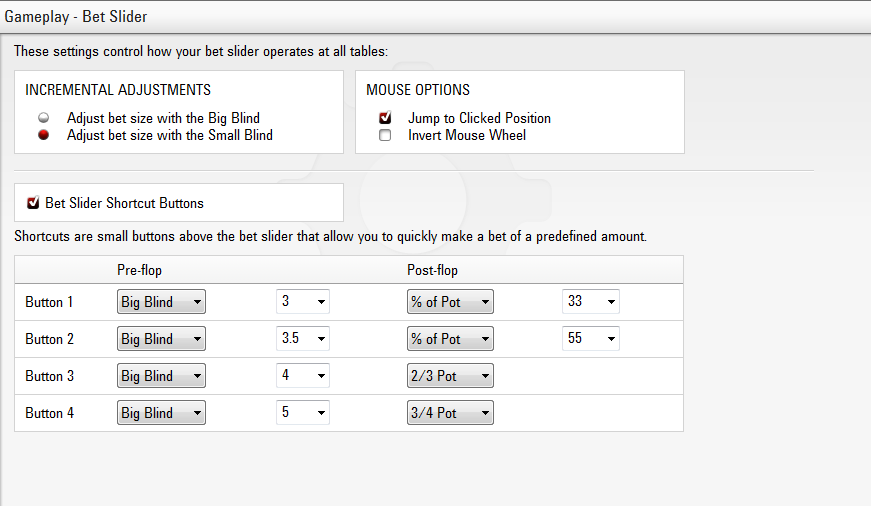
Task: Open Button 4 pre-flop value 5 dropdown
Action: click(x=303, y=413)
